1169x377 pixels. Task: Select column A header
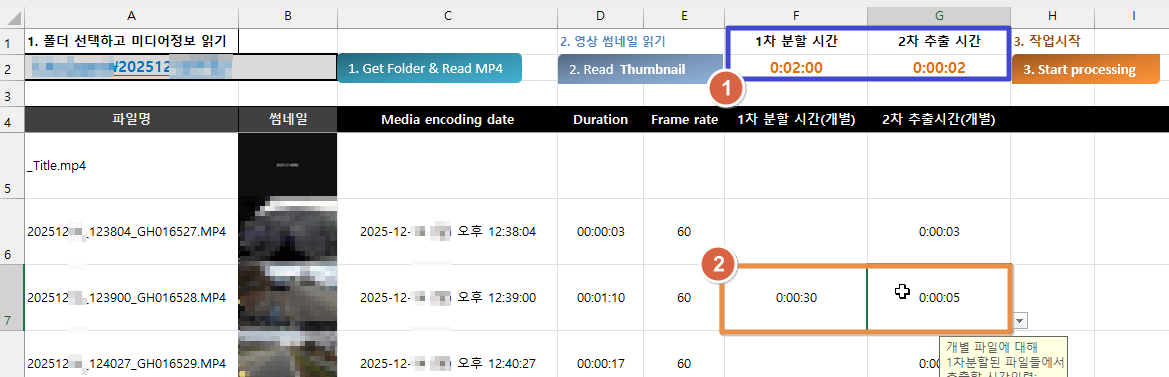(x=131, y=15)
